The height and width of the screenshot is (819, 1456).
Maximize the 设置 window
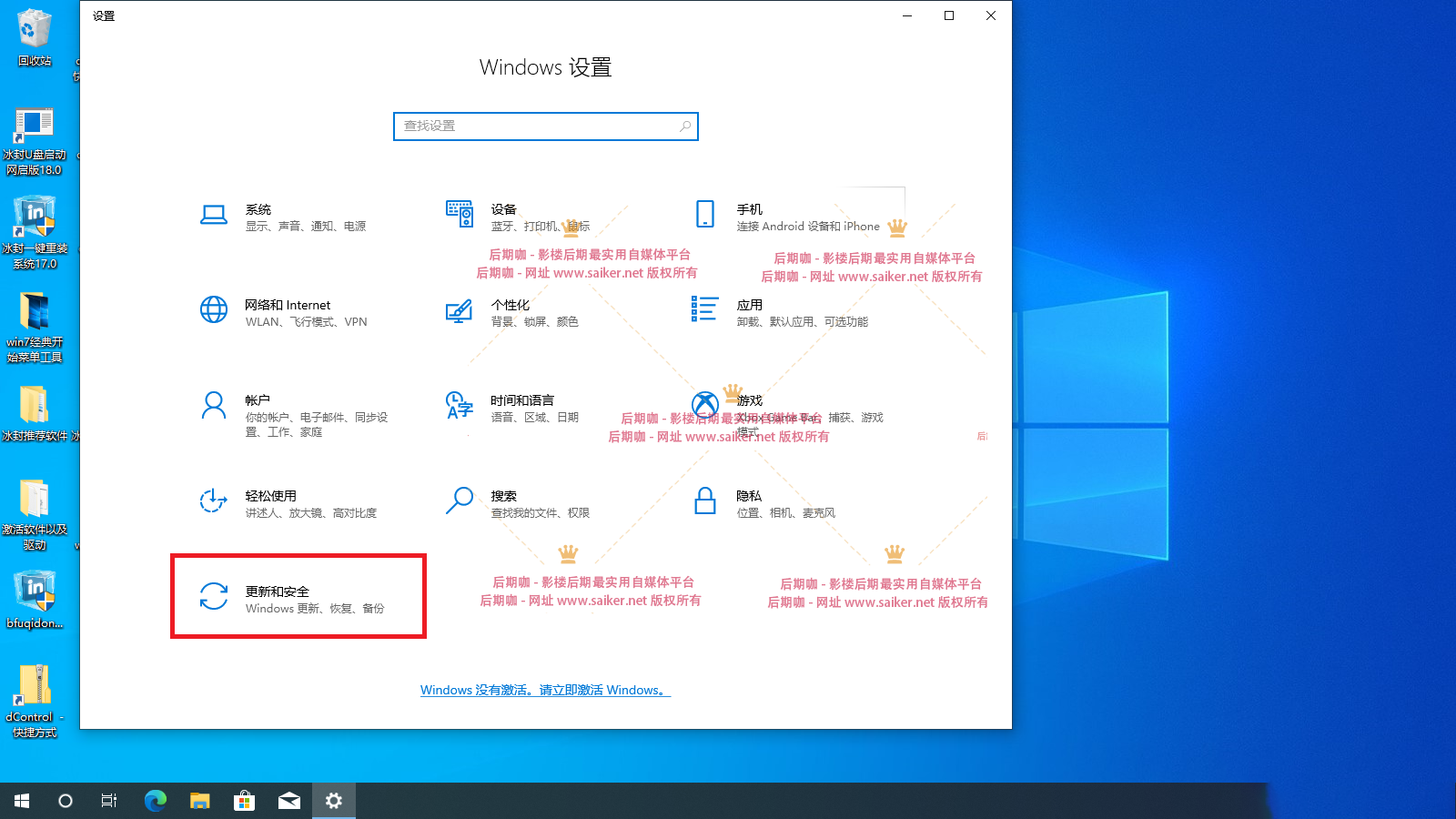coord(949,15)
